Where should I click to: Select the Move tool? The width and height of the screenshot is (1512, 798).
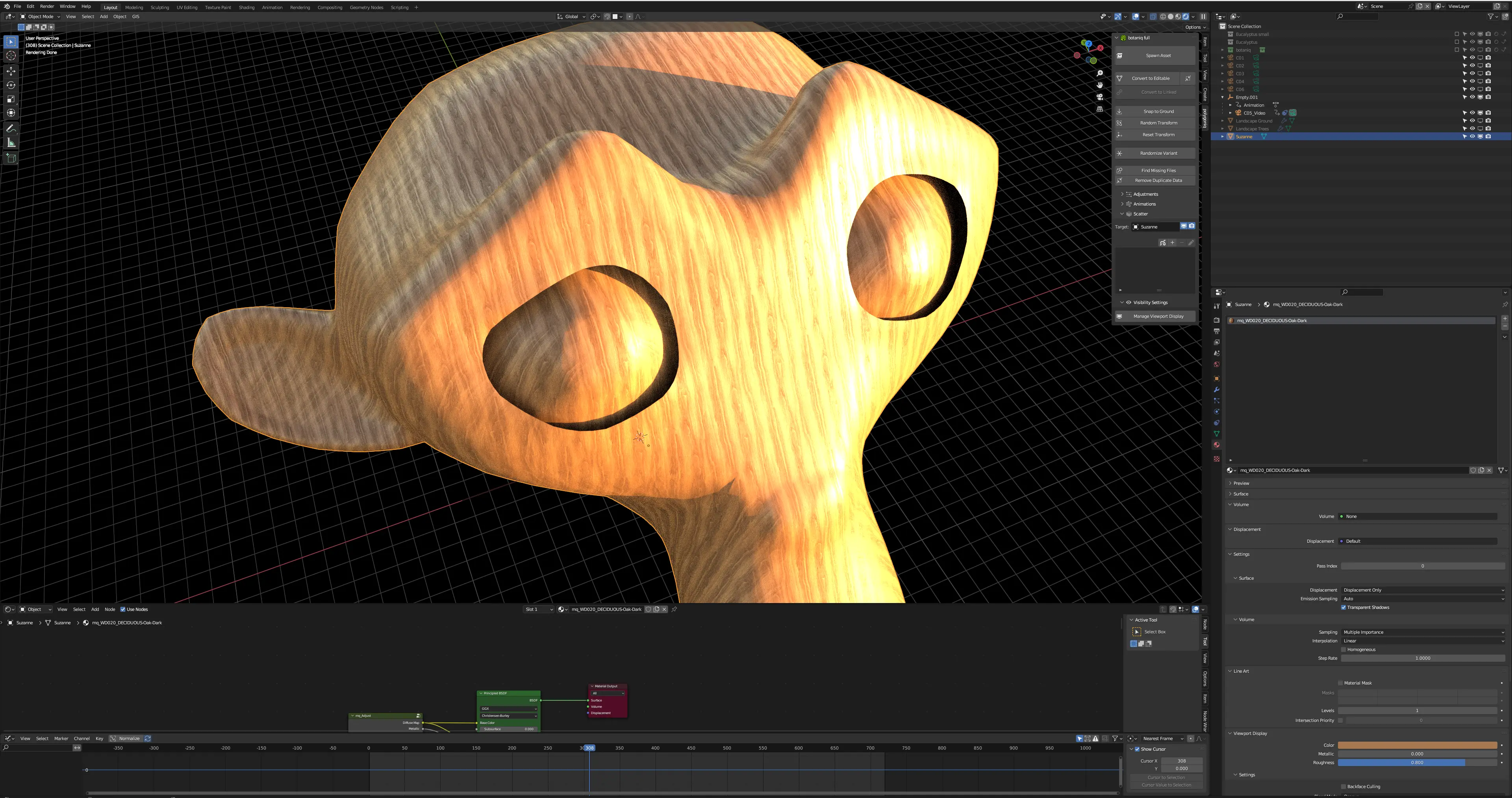coord(11,71)
